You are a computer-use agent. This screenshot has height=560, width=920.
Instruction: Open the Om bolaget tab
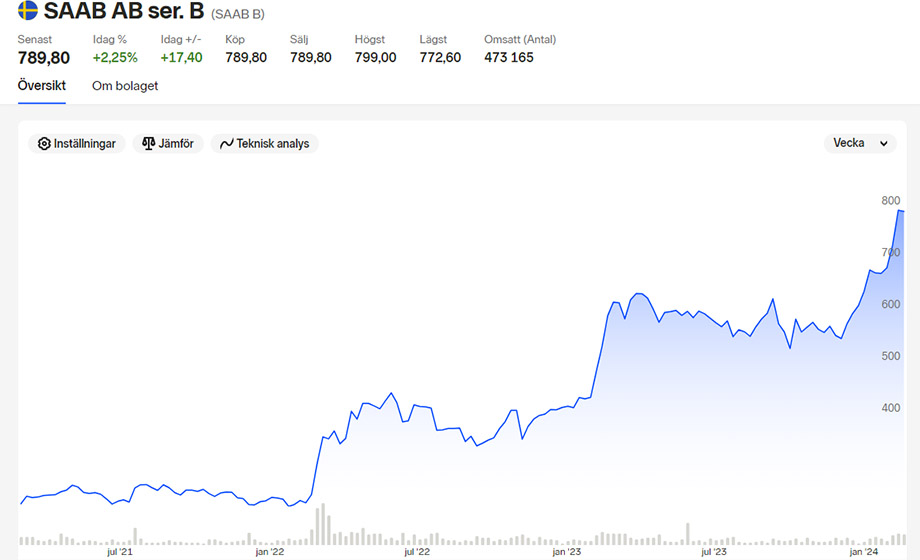(125, 86)
